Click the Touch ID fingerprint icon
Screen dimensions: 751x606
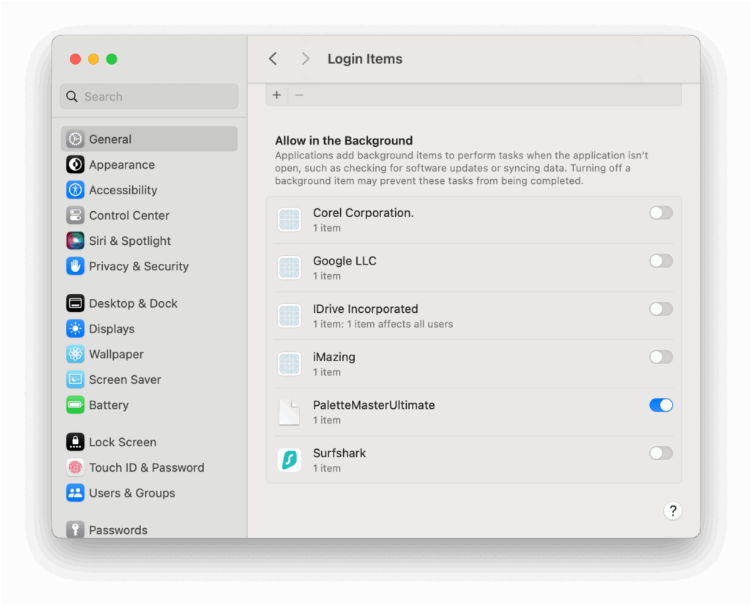point(75,467)
